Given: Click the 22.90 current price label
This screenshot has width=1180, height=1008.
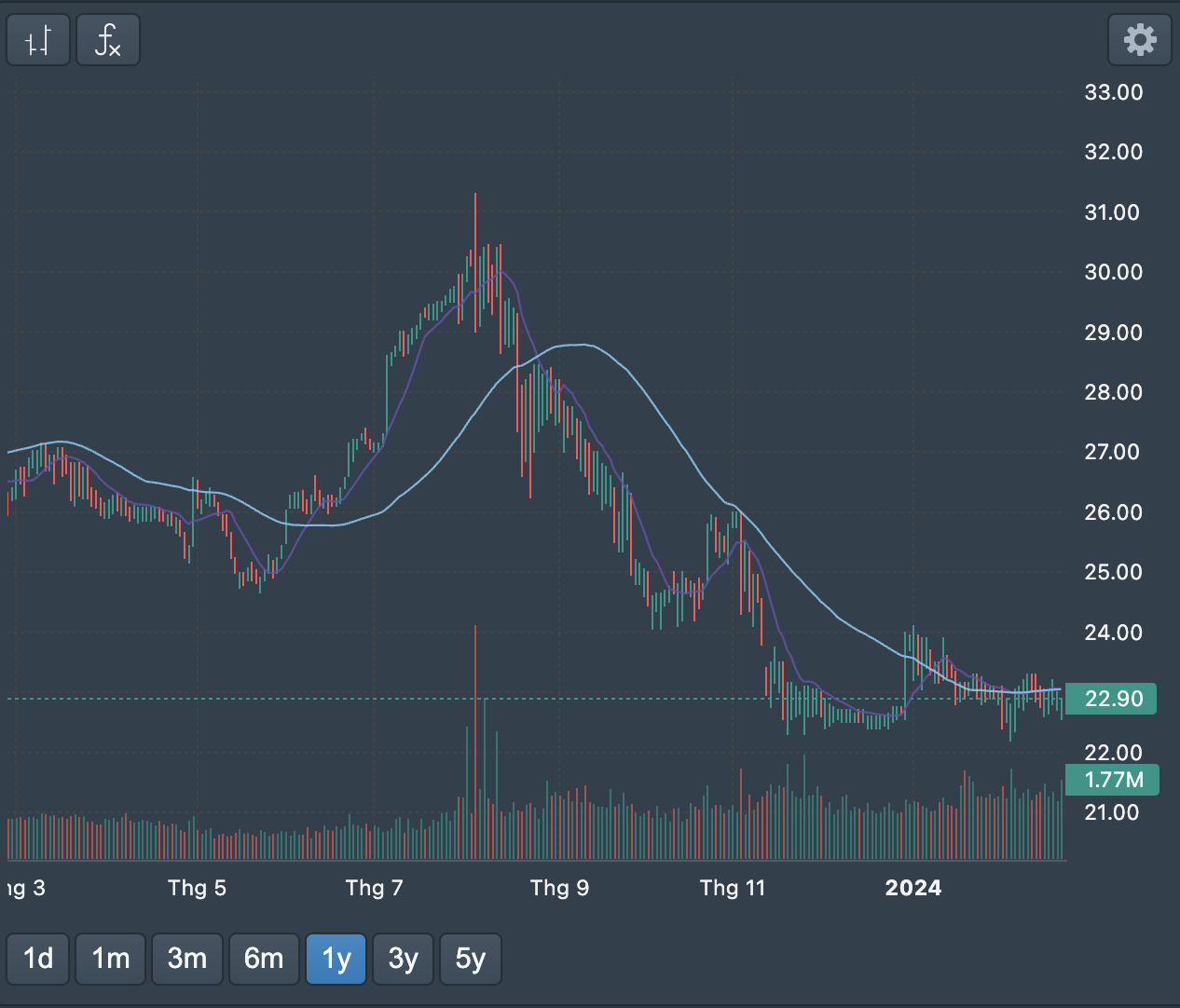Looking at the screenshot, I should (x=1113, y=699).
